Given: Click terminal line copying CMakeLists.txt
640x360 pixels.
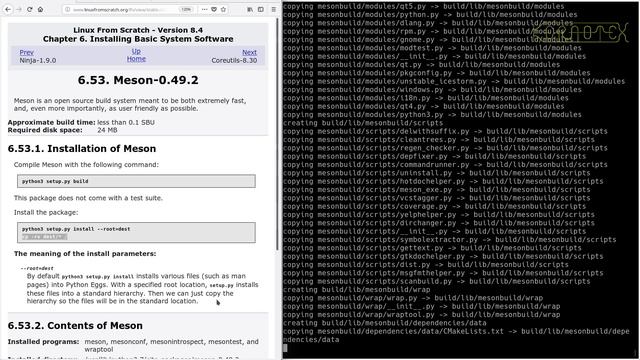Looking at the screenshot, I should [456, 336].
